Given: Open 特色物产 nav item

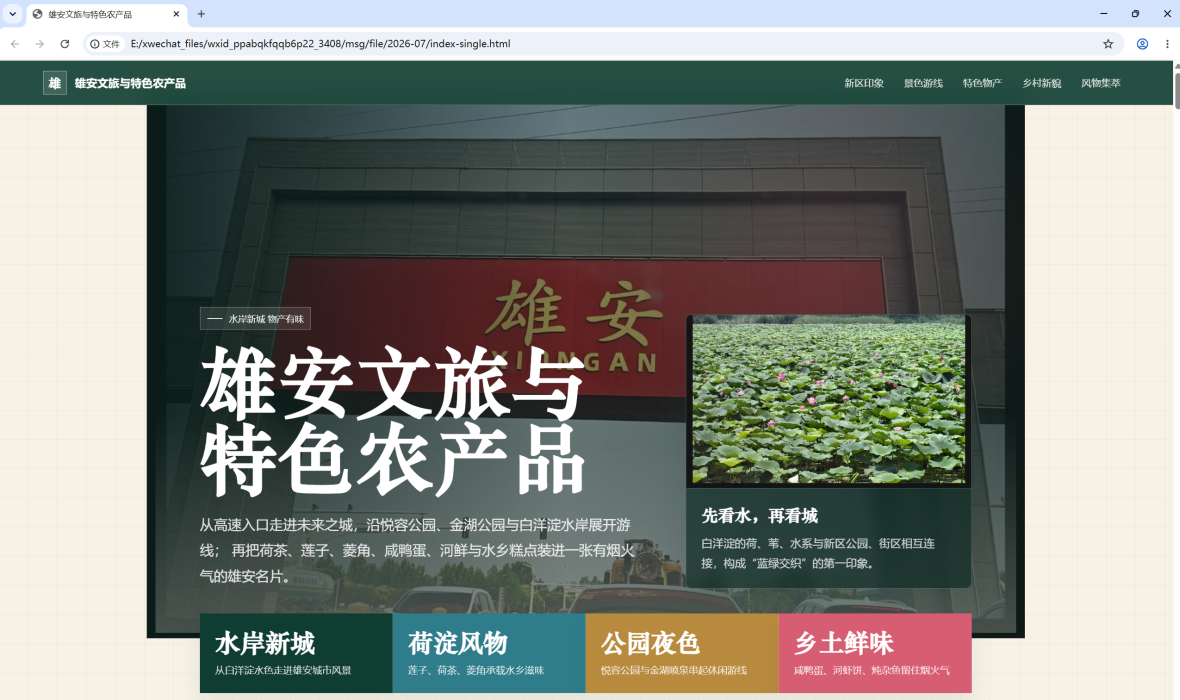Looking at the screenshot, I should pyautogui.click(x=982, y=83).
